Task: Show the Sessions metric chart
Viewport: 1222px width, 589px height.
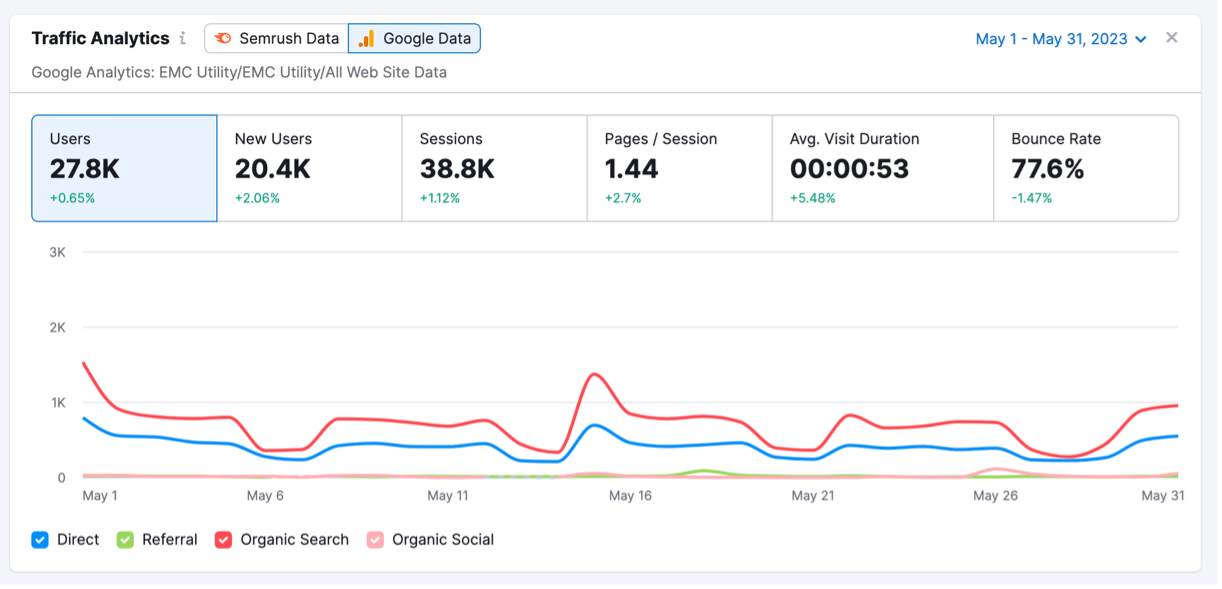Action: point(494,168)
